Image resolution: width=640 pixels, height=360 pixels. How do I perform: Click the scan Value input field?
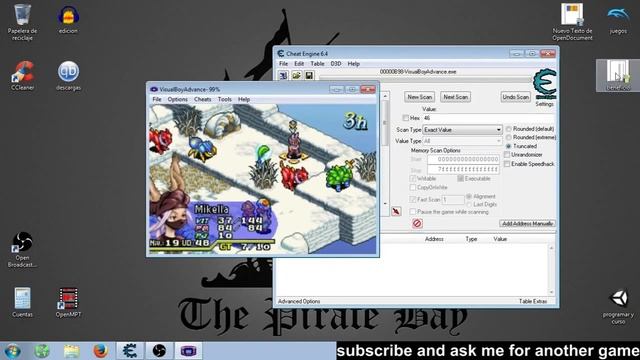[x=488, y=118]
